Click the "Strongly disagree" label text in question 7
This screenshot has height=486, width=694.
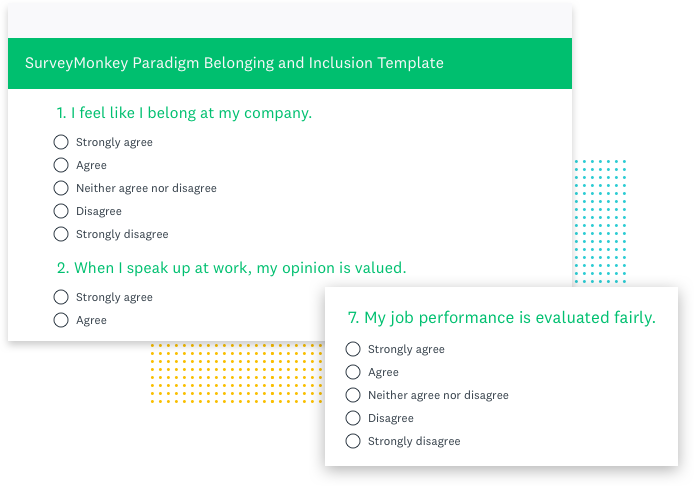pyautogui.click(x=414, y=441)
